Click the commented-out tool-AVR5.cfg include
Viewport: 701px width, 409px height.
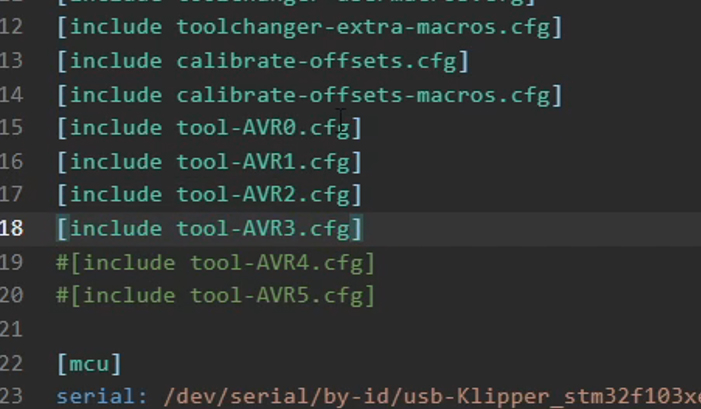pyautogui.click(x=216, y=296)
